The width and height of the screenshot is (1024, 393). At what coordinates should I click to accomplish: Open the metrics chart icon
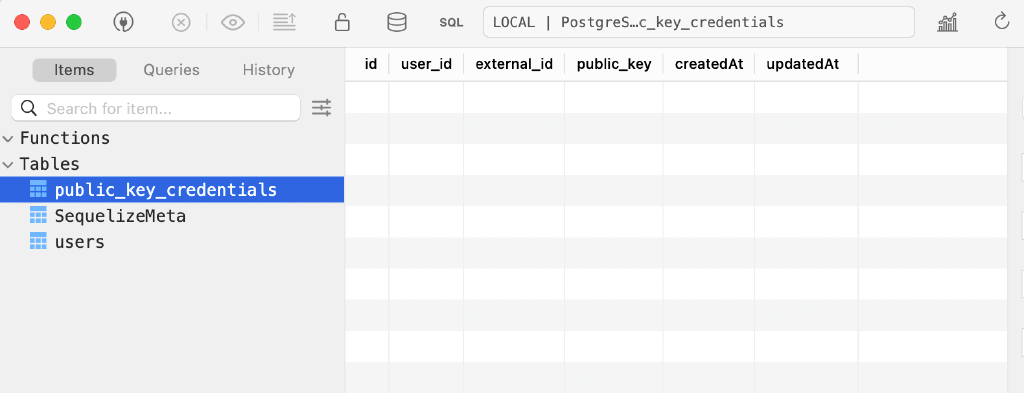948,22
